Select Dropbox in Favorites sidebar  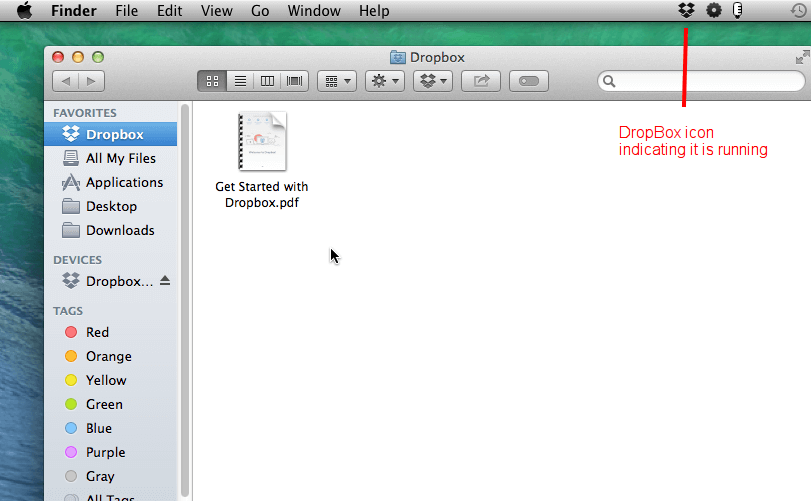tap(111, 134)
